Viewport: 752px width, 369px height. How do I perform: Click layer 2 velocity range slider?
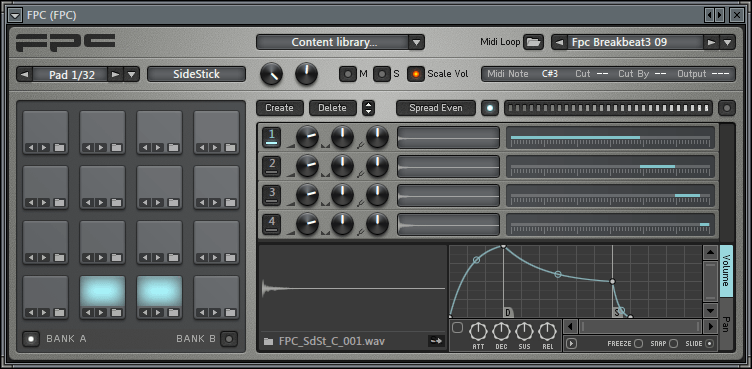point(611,167)
